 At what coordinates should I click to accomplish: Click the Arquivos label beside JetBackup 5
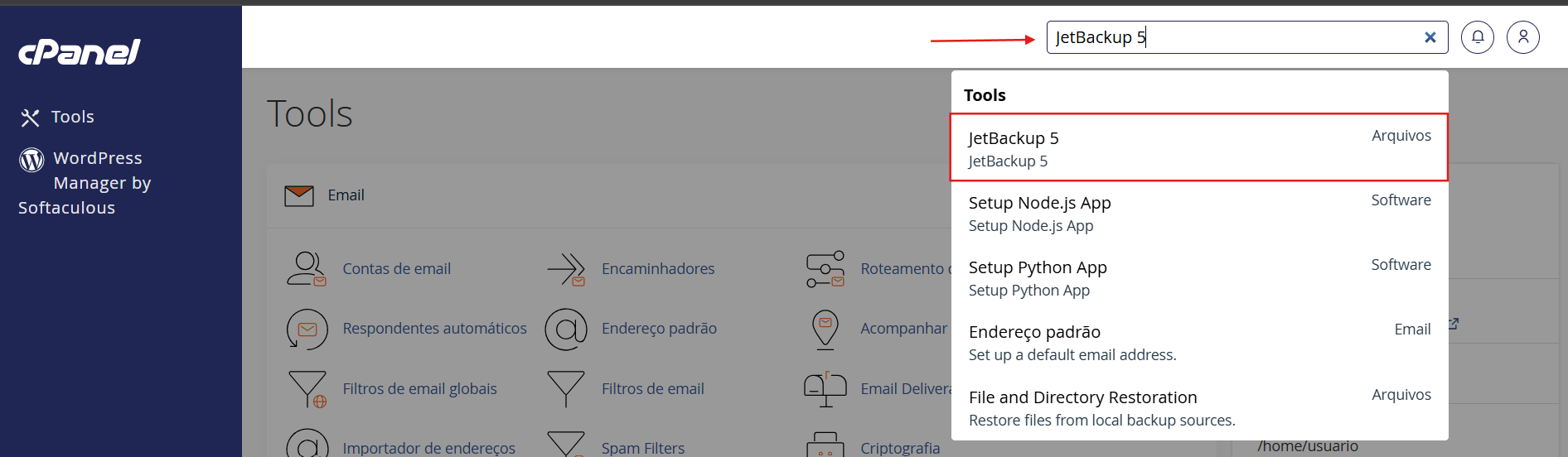[1401, 136]
